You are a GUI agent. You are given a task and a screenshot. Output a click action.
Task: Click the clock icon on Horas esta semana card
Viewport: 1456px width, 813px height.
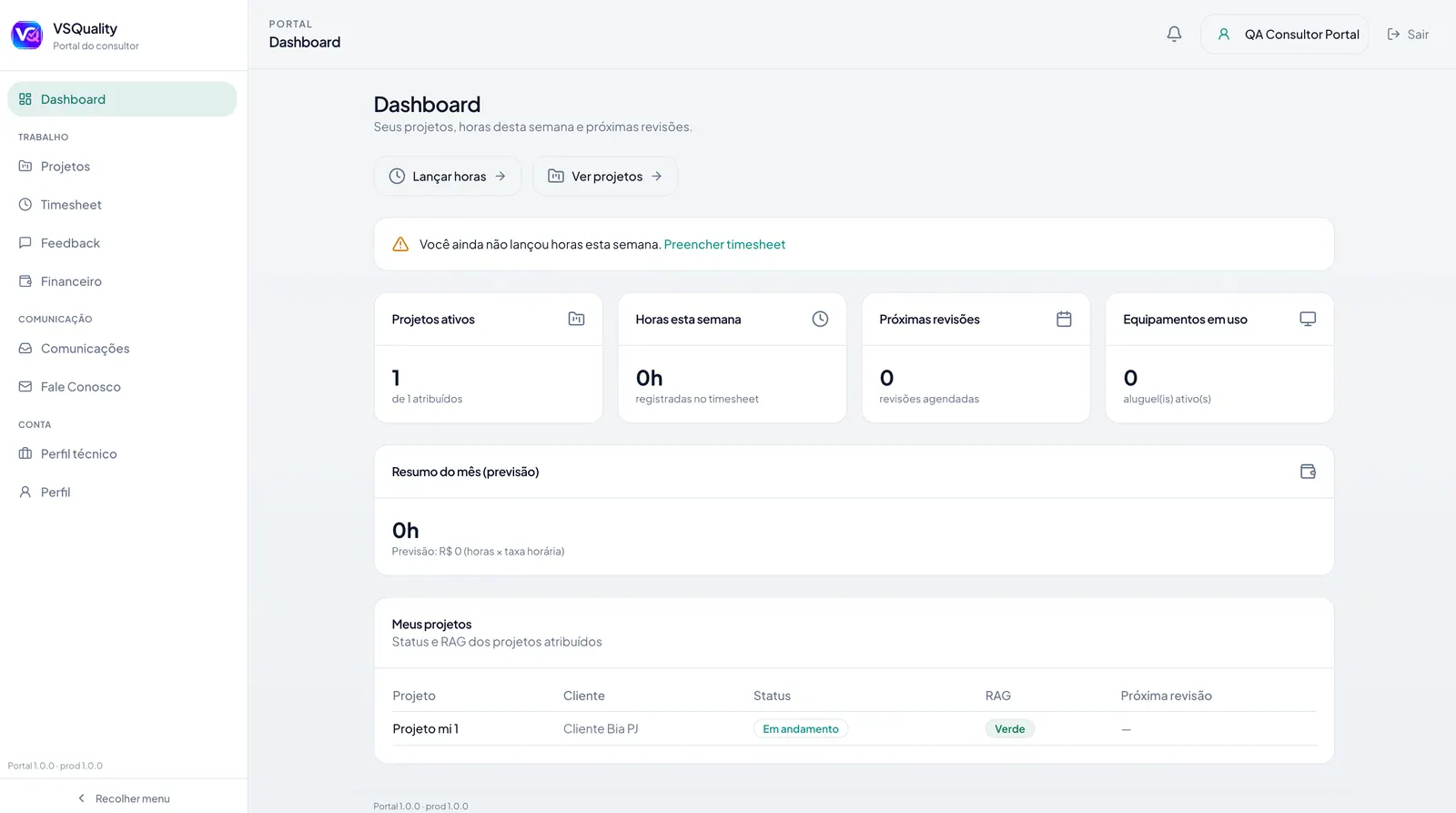coord(820,319)
